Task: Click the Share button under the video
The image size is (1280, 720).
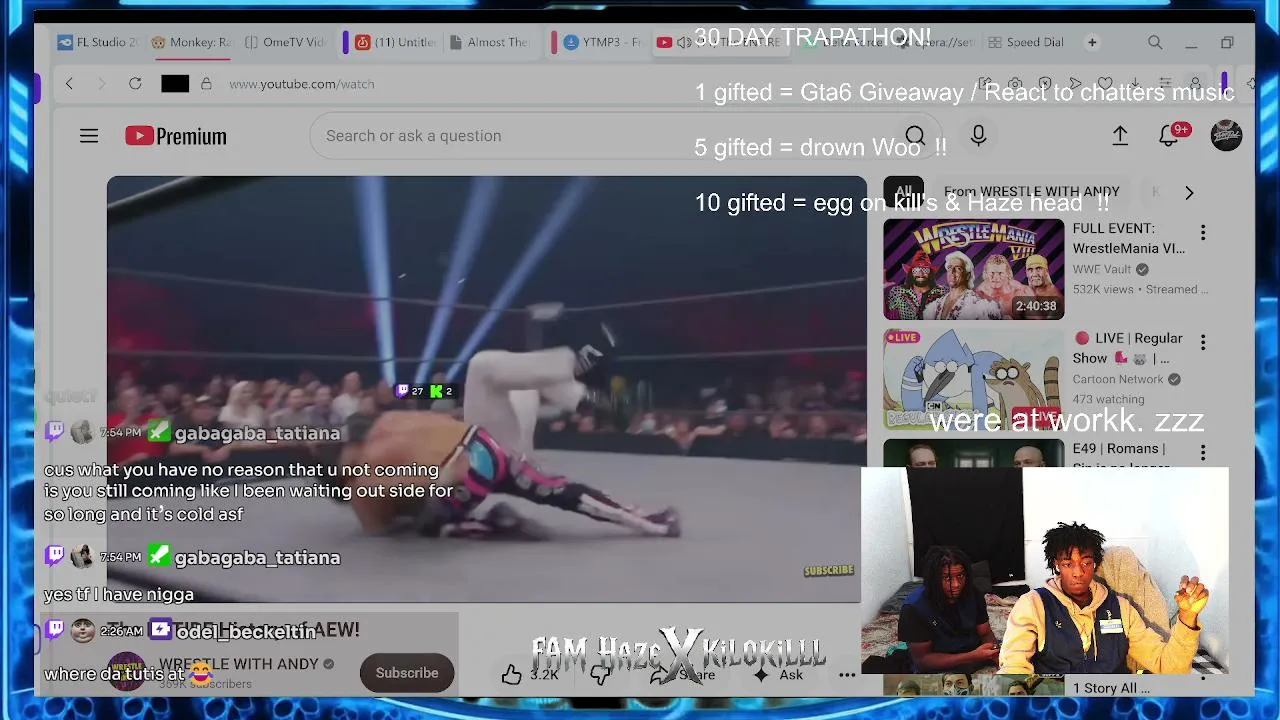Action: click(685, 675)
